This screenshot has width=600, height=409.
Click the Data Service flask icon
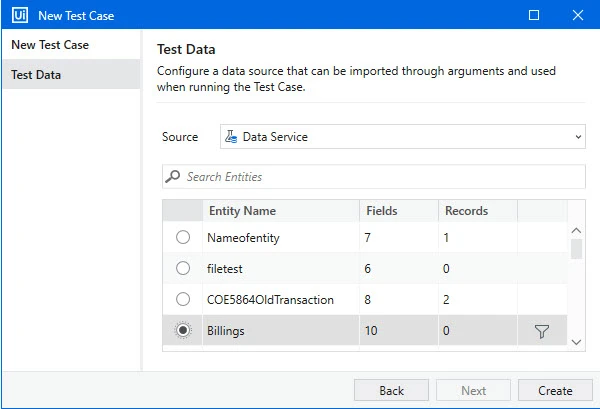click(231, 137)
